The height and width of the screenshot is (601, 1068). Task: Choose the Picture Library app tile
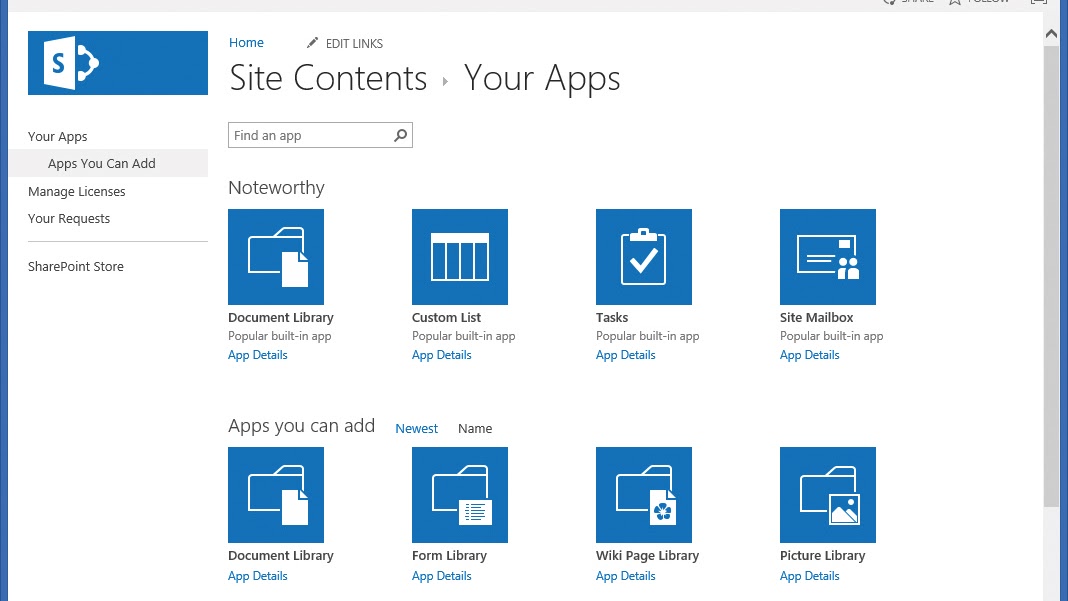[x=828, y=495]
